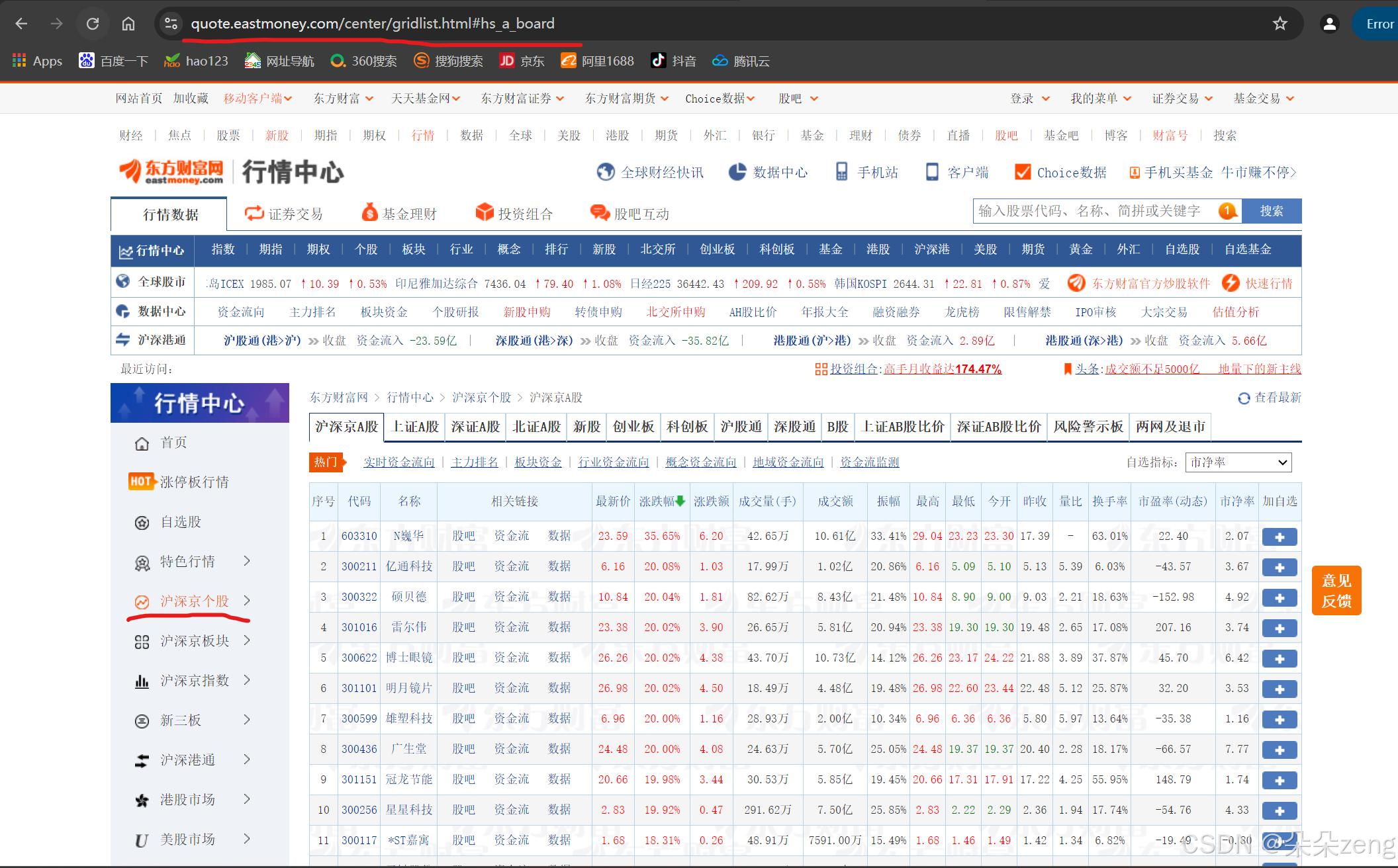
Task: Open 涨停板行情 HOT item in sidebar
Action: (x=178, y=482)
